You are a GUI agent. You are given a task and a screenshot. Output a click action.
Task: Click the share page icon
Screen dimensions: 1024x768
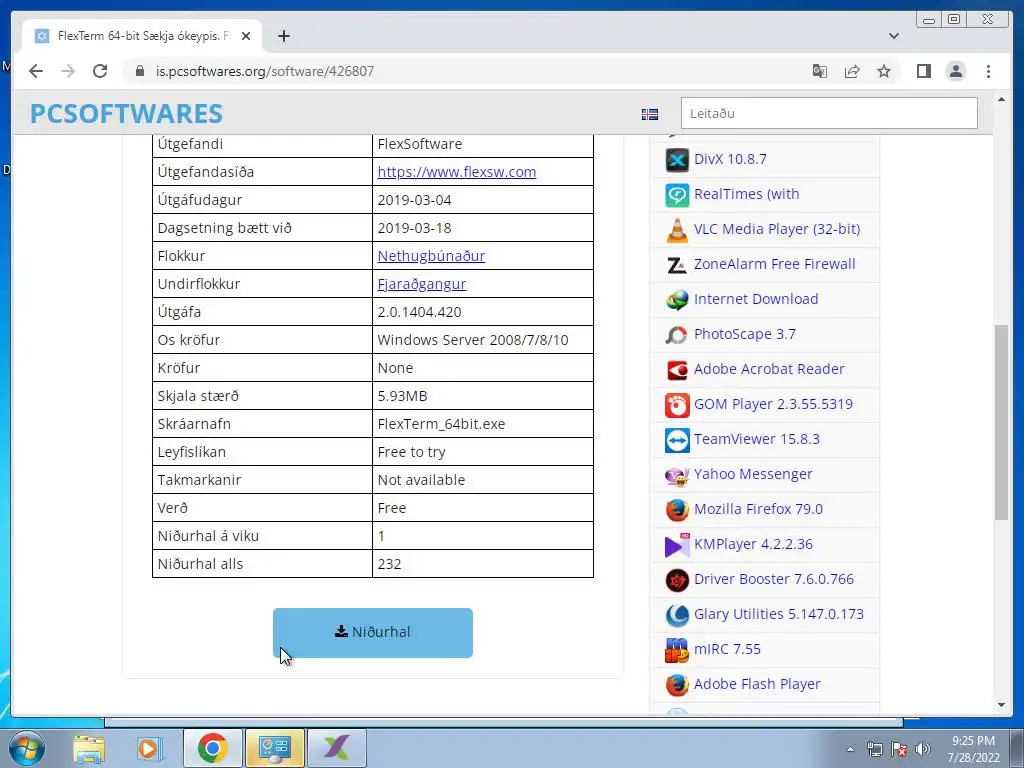[x=852, y=71]
